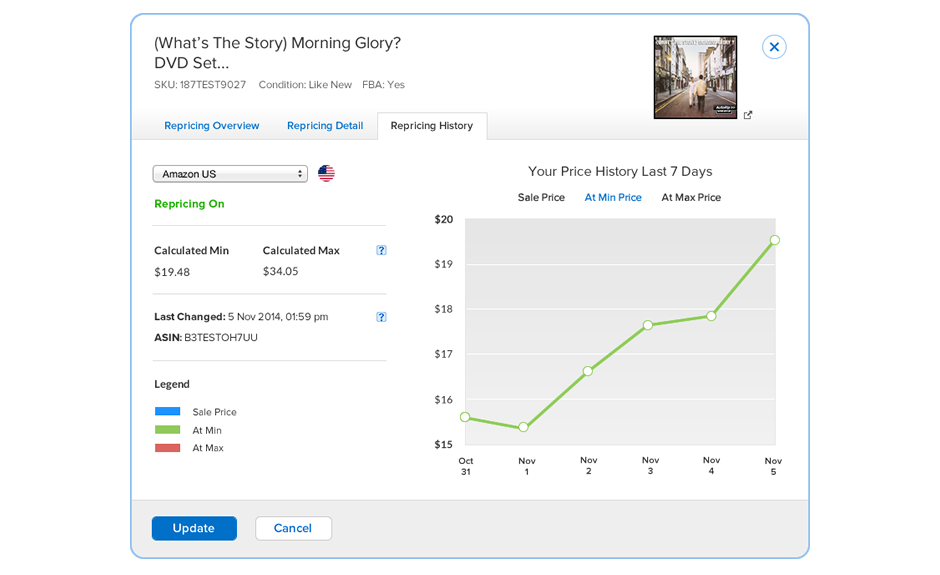Toggle Sale Price chart filter
The width and height of the screenshot is (940, 575).
coord(541,198)
